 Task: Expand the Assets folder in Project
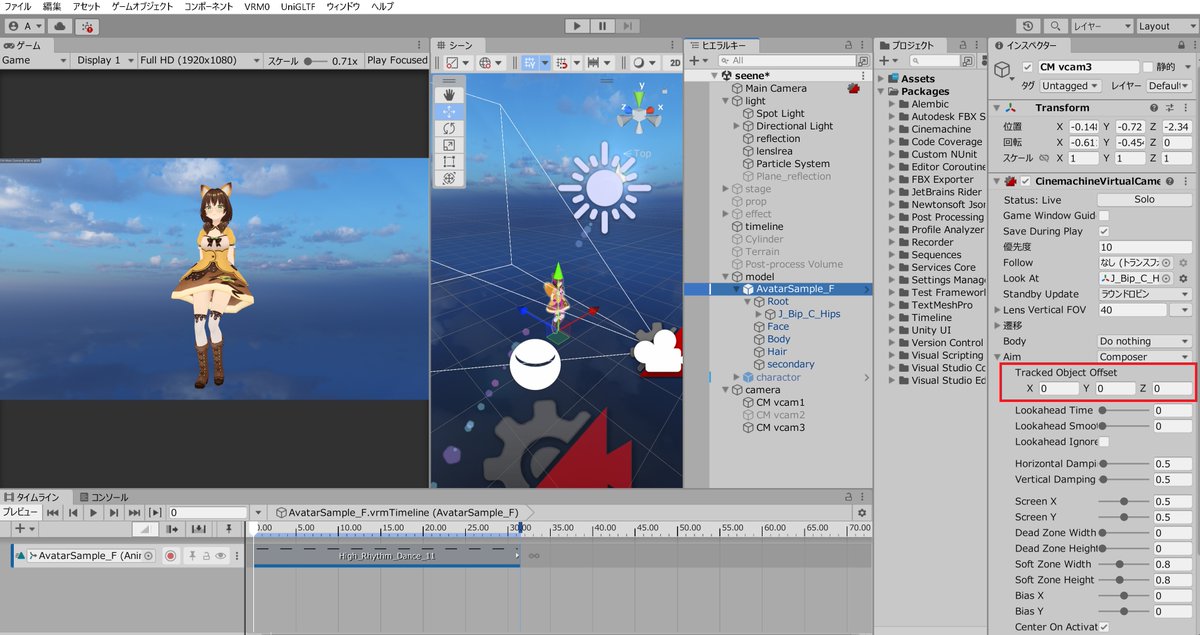(881, 78)
